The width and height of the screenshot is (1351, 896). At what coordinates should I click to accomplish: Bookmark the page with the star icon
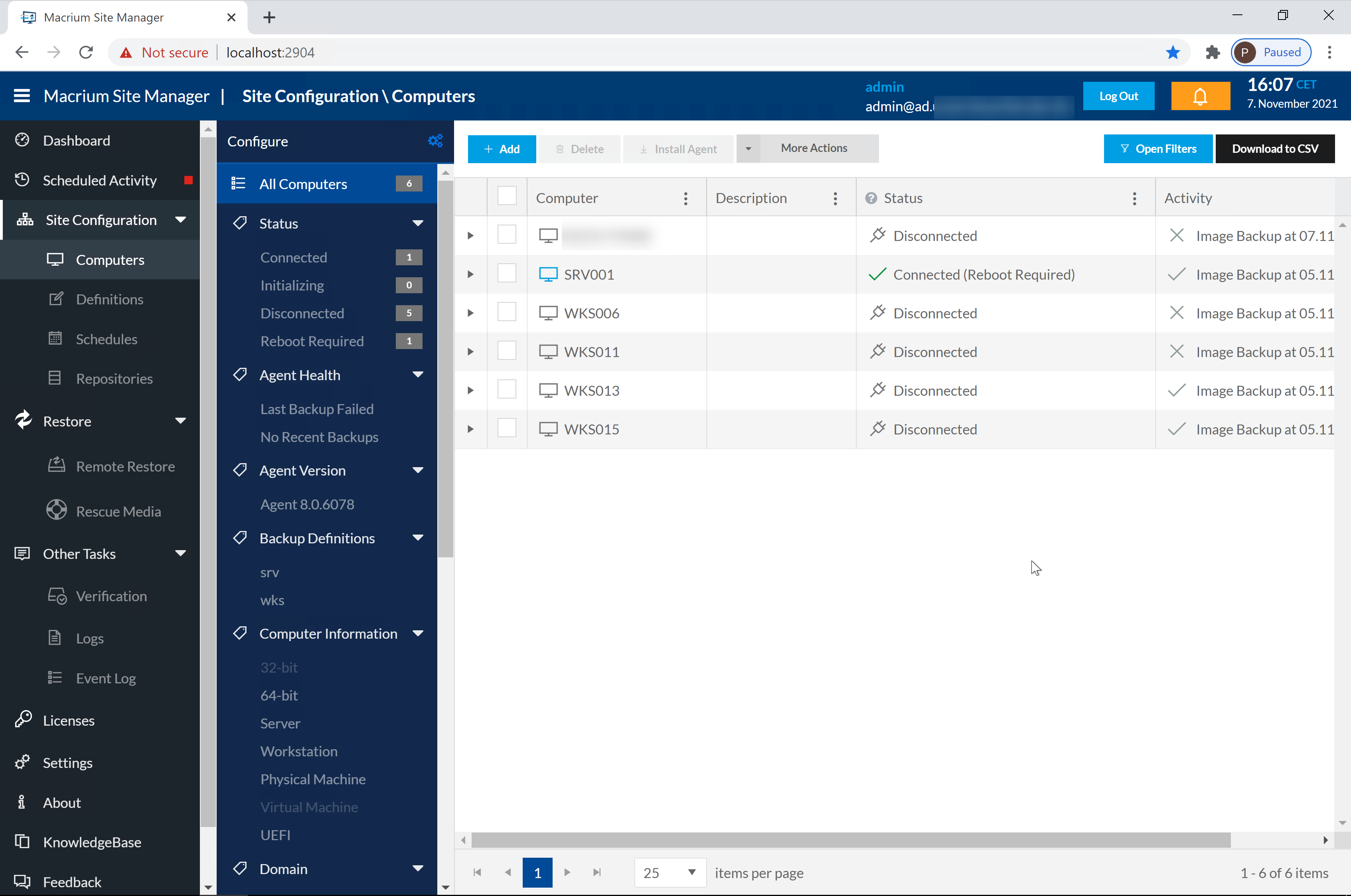click(1173, 53)
